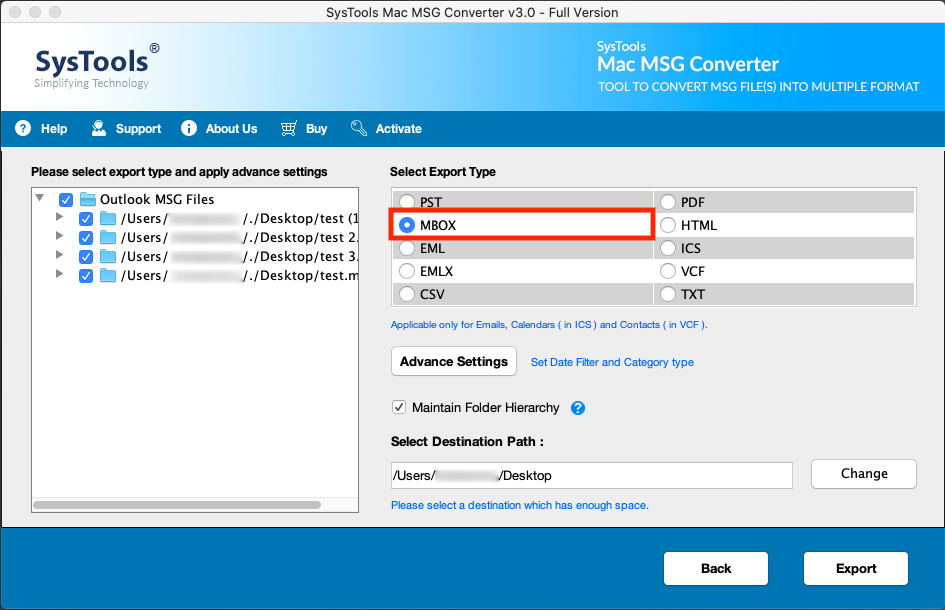This screenshot has width=945, height=610.
Task: Select EML export type
Action: [407, 248]
